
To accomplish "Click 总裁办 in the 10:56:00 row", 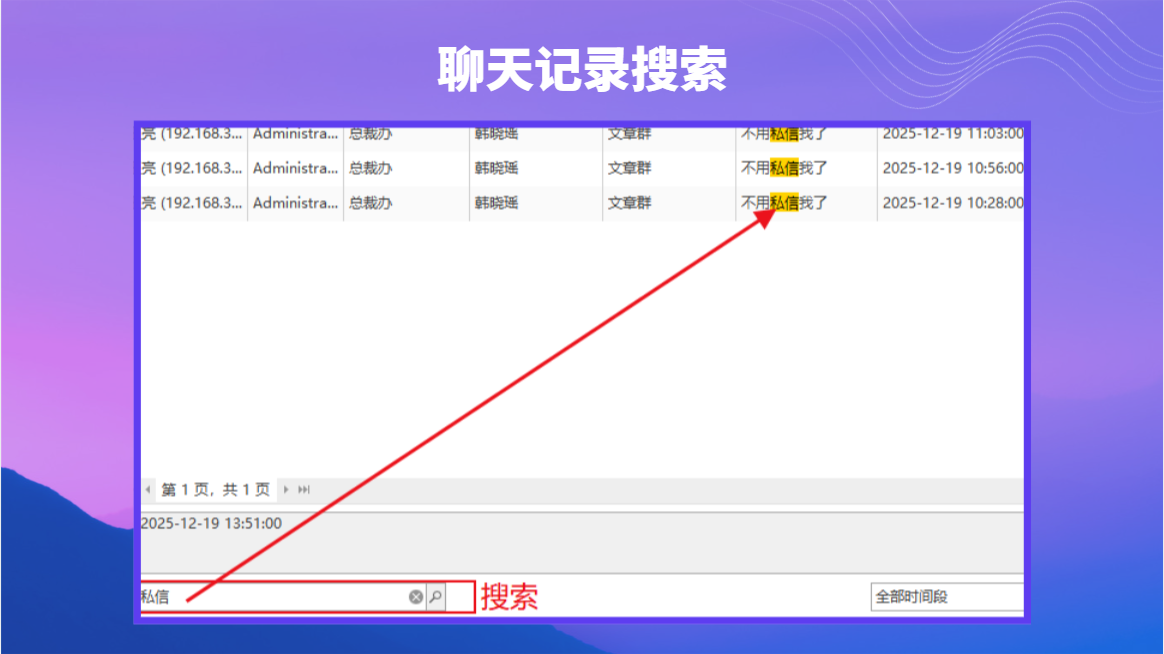I will [370, 169].
